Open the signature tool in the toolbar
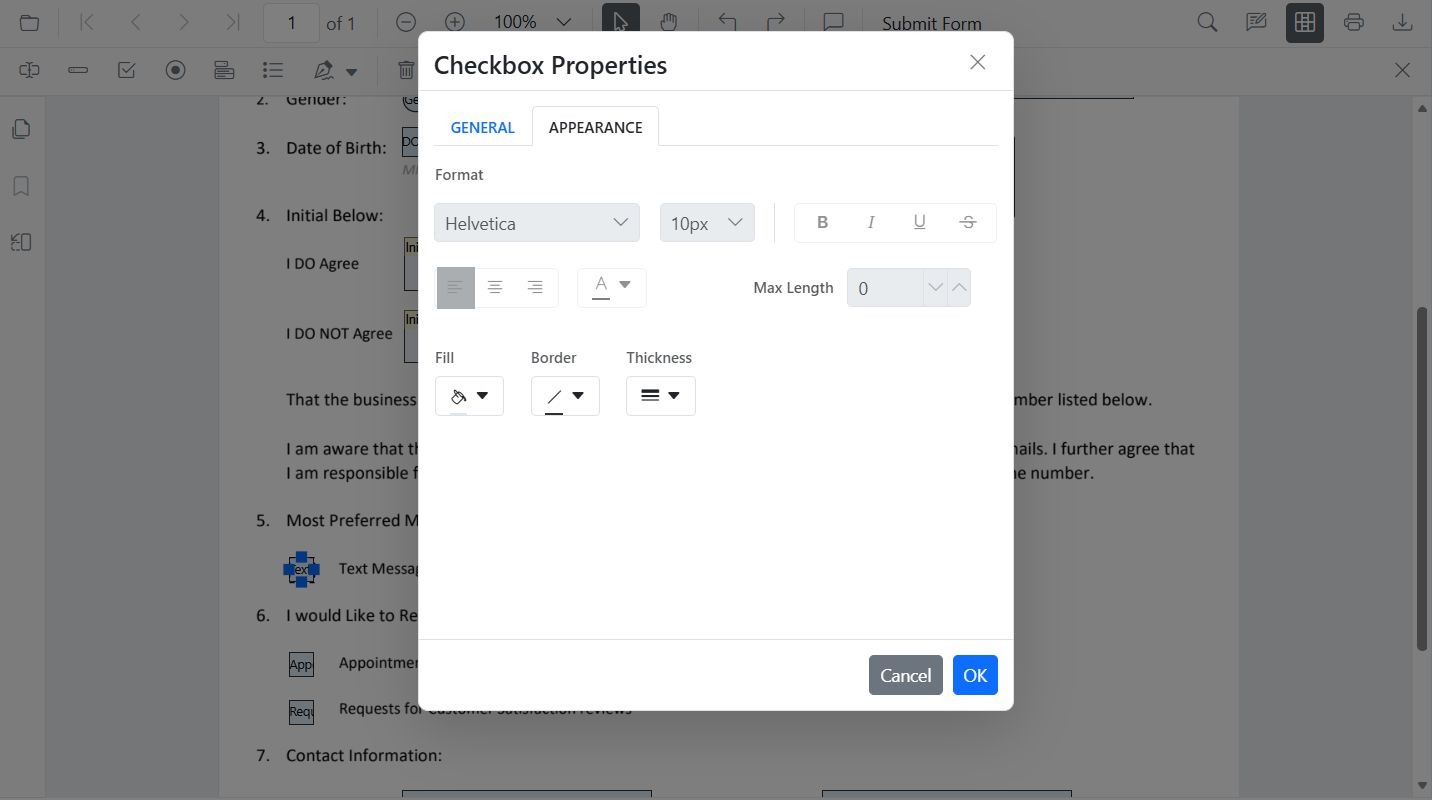 tap(323, 69)
